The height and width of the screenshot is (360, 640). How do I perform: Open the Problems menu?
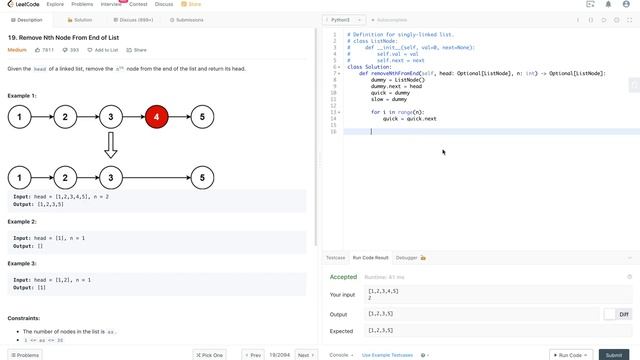coord(82,4)
